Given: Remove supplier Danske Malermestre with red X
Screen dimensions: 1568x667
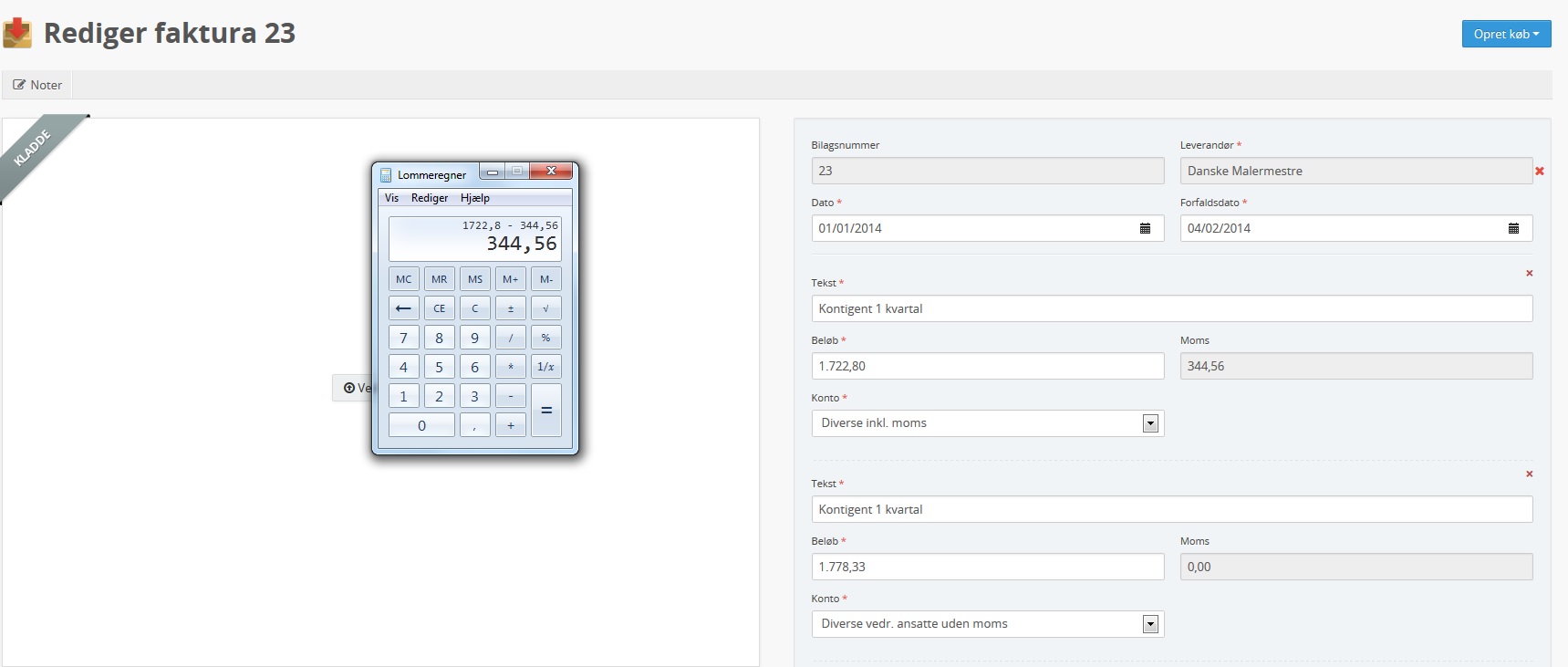Looking at the screenshot, I should 1540,172.
